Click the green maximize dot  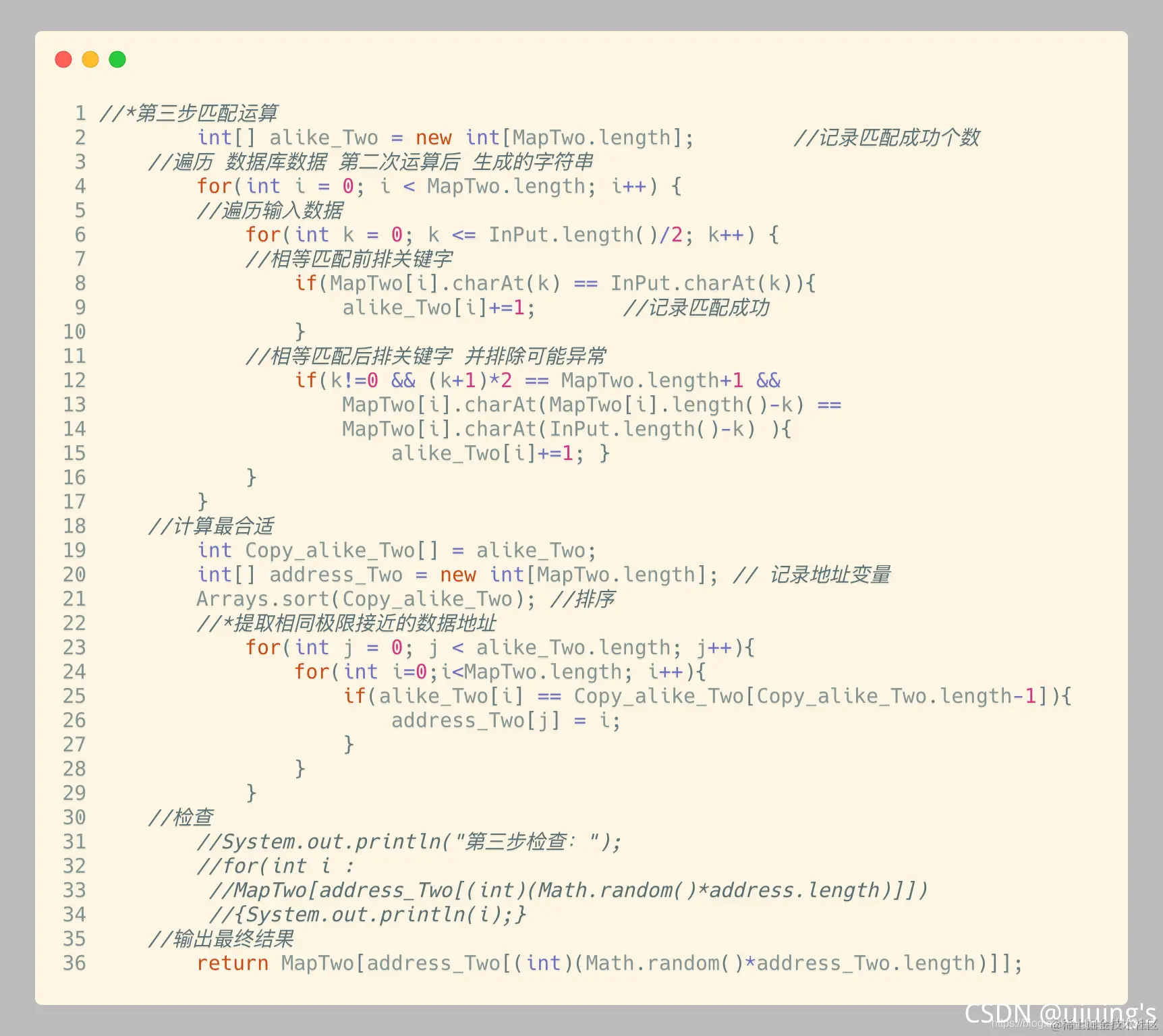coord(117,59)
